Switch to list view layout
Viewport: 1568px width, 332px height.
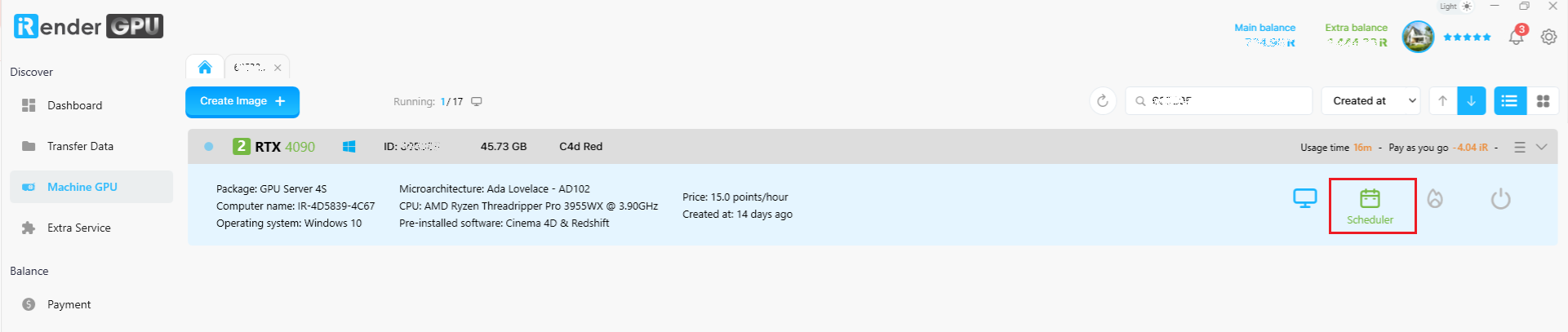(1510, 101)
